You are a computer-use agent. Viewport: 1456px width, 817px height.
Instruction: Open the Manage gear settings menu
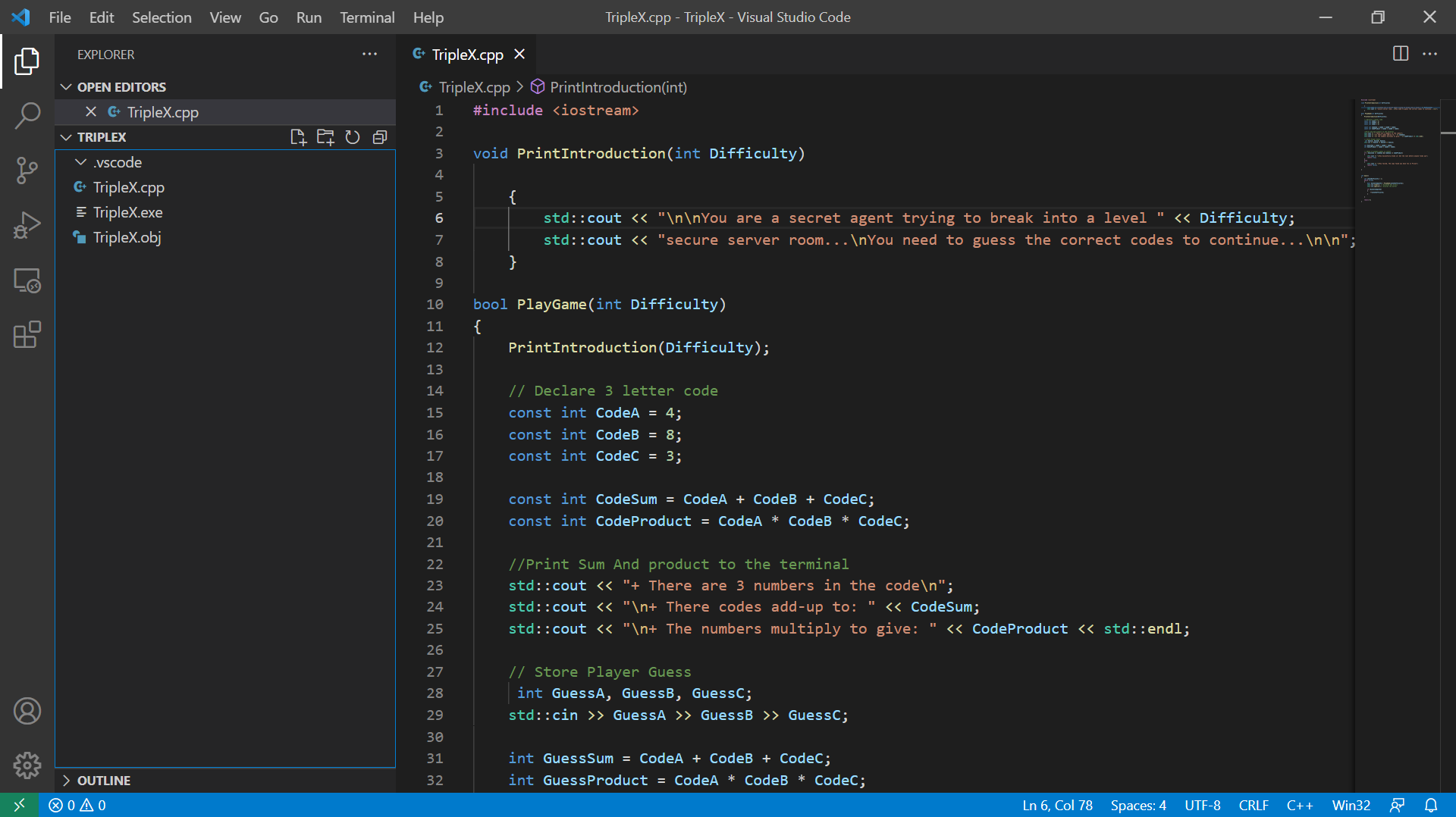(x=27, y=765)
